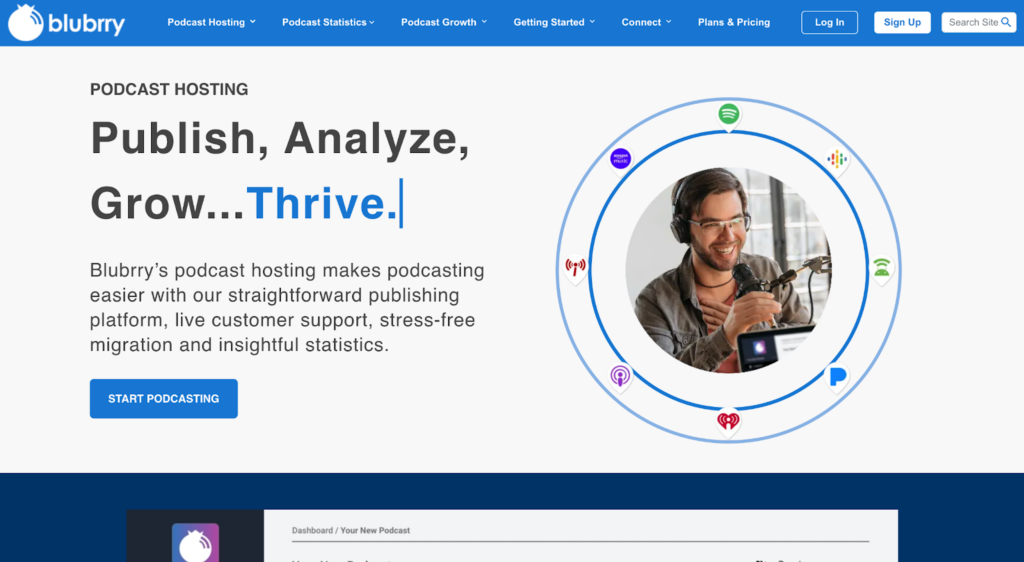Click the red antenna podcast icon
The width and height of the screenshot is (1024, 562).
[575, 266]
